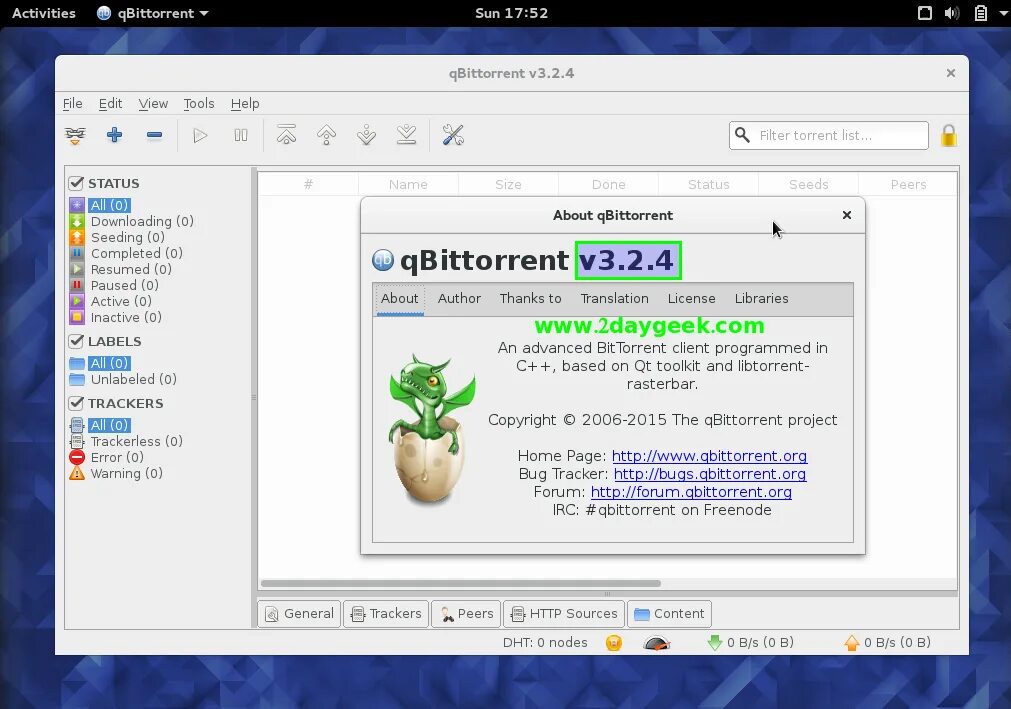
Task: Open the bugs.qbittorrent.org bug tracker link
Action: pos(710,474)
